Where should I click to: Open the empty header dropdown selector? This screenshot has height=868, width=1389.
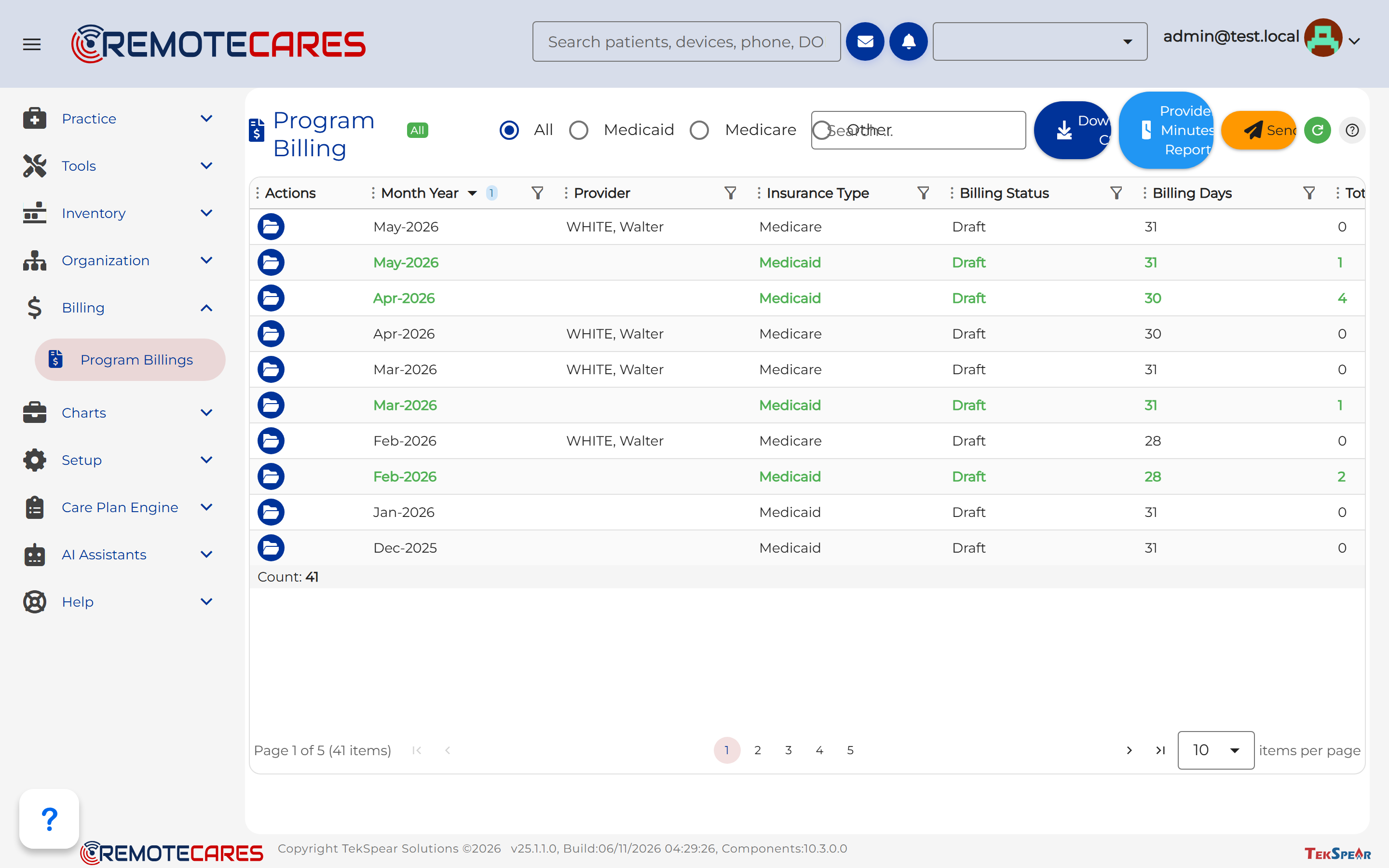[1039, 41]
